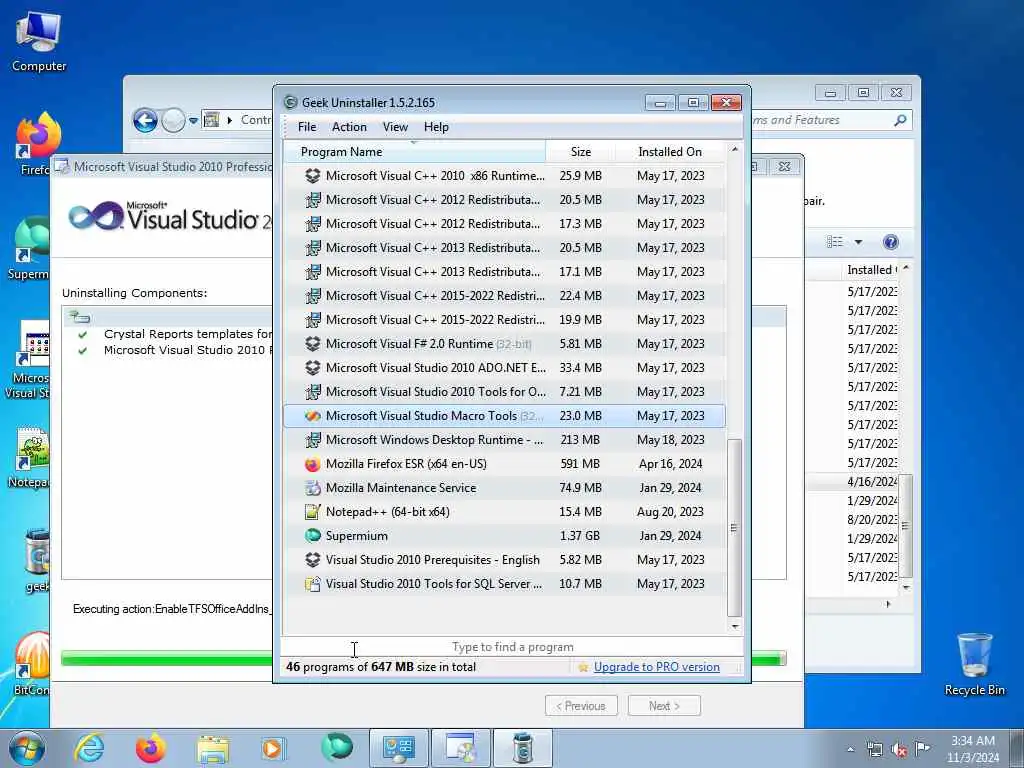Sort list by Size column header
This screenshot has height=768, width=1024.
click(581, 152)
